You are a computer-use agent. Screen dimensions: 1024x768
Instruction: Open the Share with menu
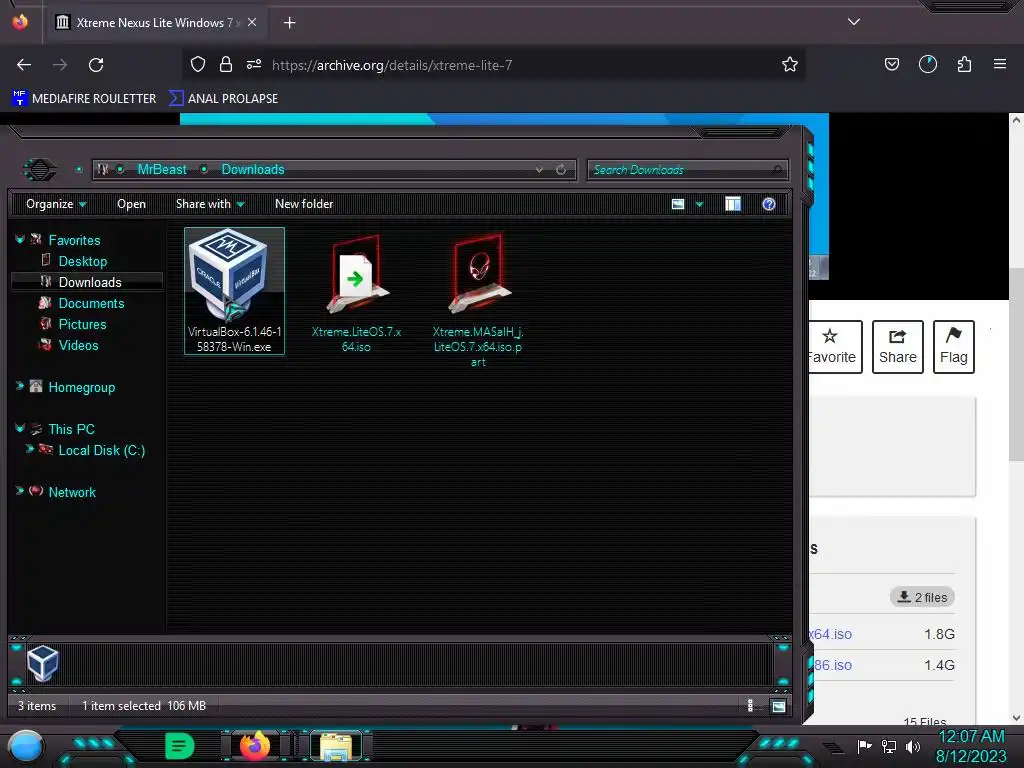(x=210, y=204)
